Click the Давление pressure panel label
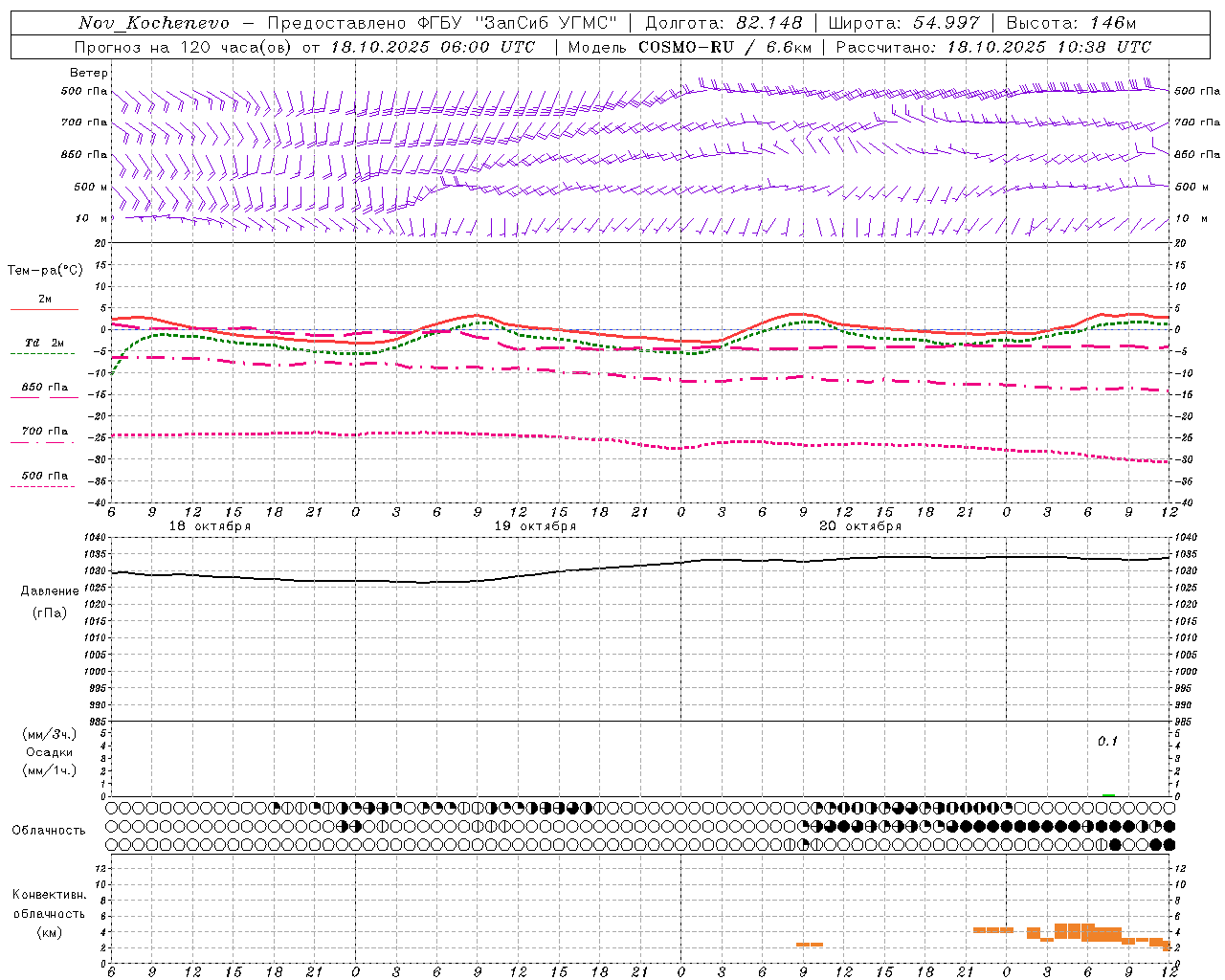 [x=50, y=591]
